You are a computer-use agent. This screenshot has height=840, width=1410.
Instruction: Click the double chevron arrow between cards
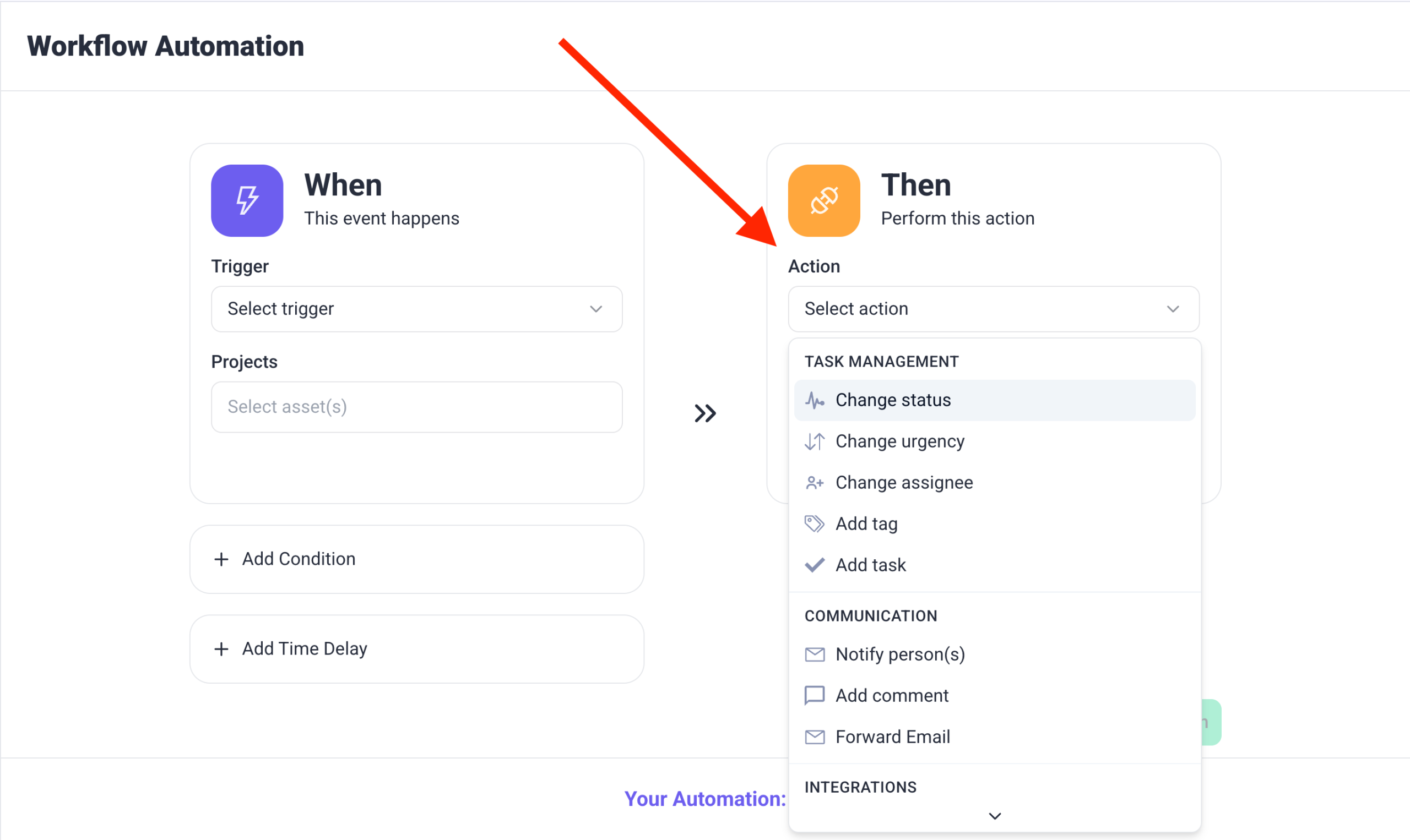(x=705, y=413)
